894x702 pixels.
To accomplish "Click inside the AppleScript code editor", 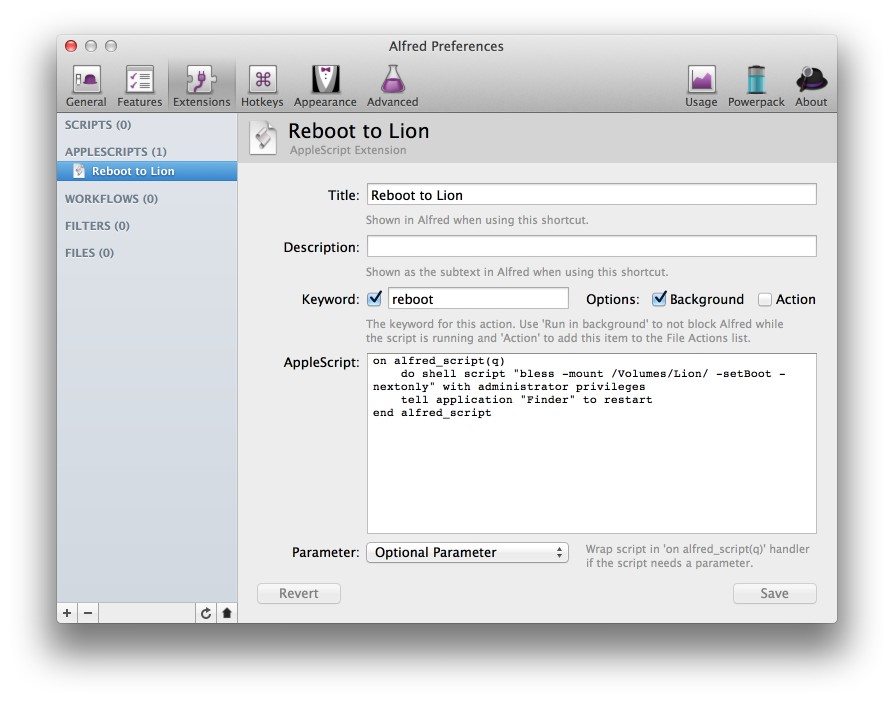I will click(x=592, y=444).
